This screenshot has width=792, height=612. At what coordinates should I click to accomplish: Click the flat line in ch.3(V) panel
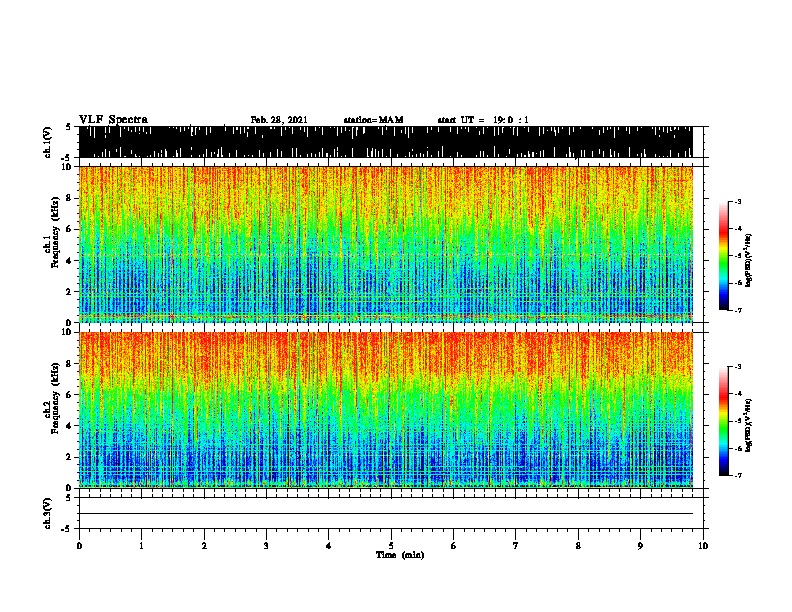pos(386,514)
